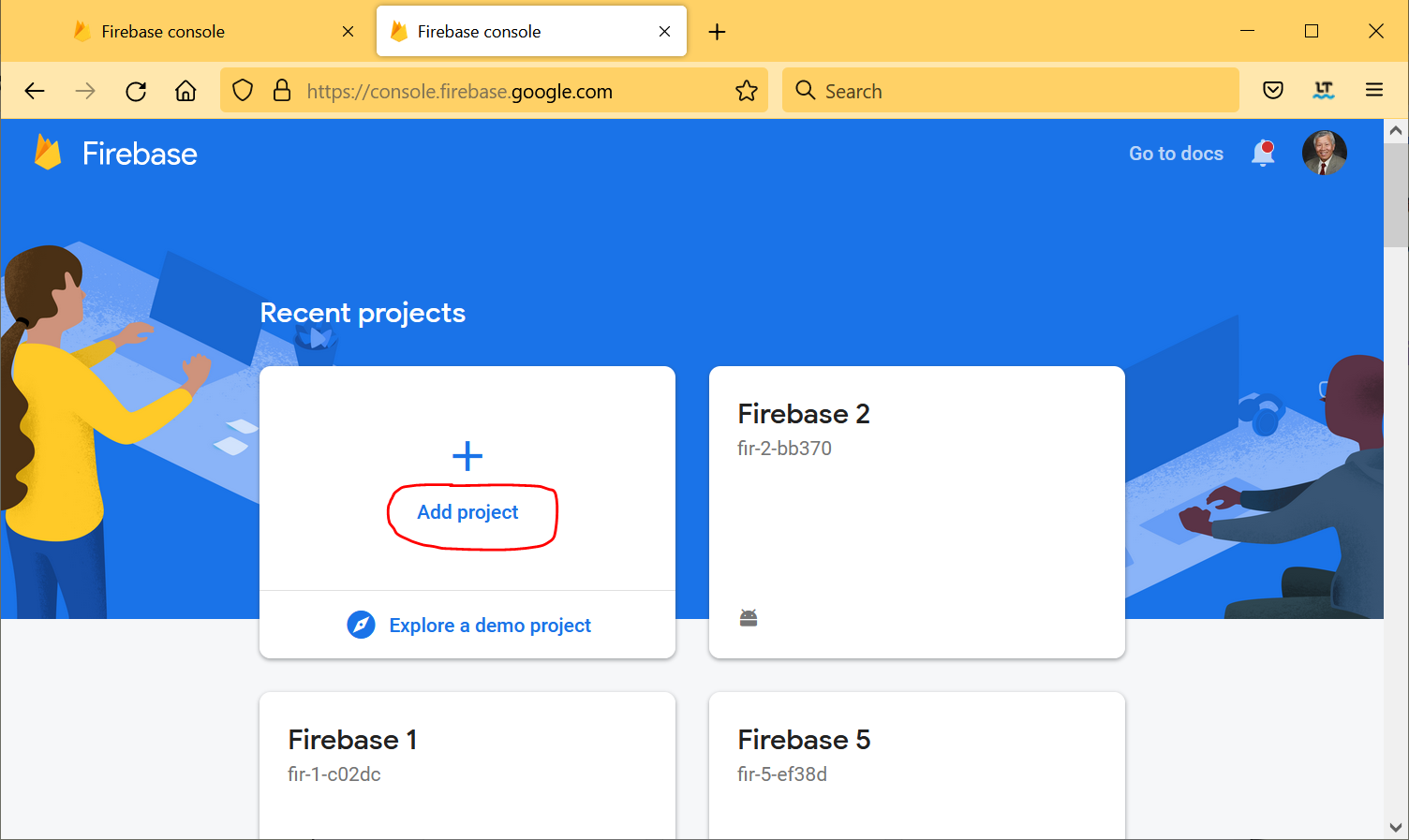Image resolution: width=1409 pixels, height=840 pixels.
Task: Open the Pocket save icon
Action: 1272,91
